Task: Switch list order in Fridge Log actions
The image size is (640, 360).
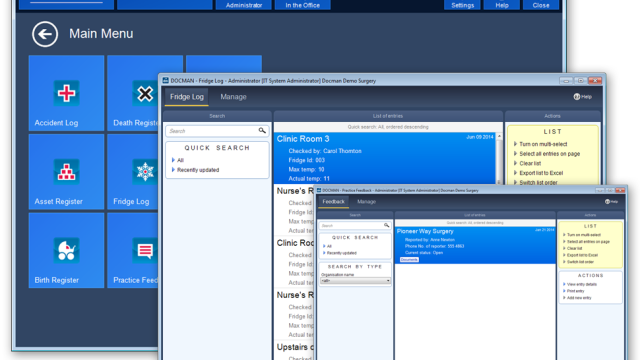Action: [538, 182]
